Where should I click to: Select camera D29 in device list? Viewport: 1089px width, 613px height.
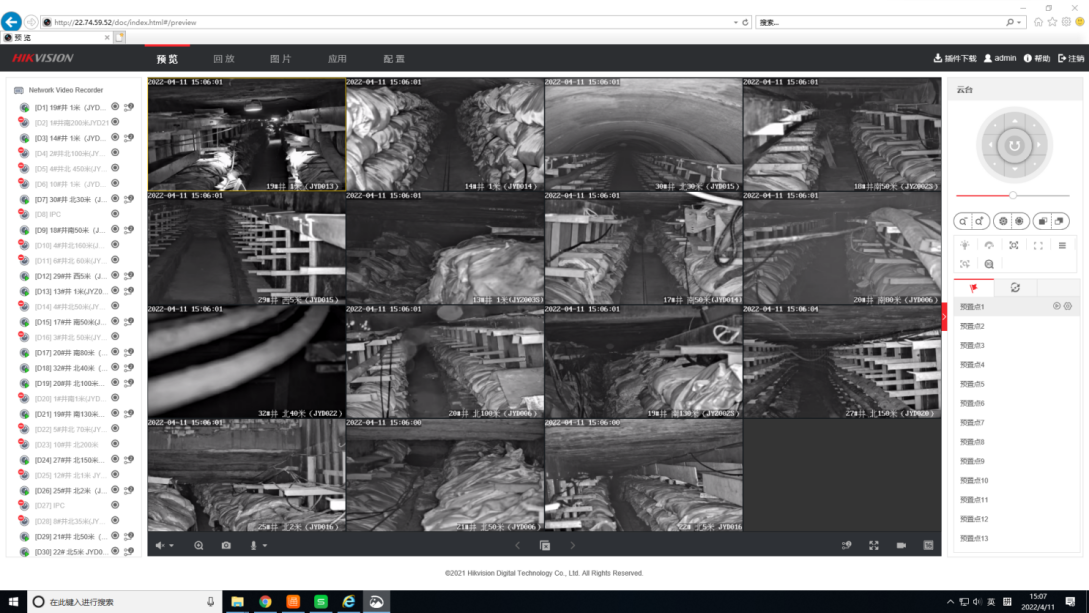pos(69,536)
